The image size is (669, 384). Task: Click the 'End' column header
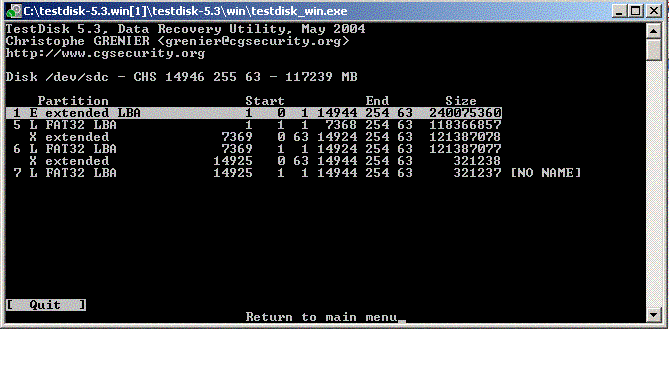point(377,101)
